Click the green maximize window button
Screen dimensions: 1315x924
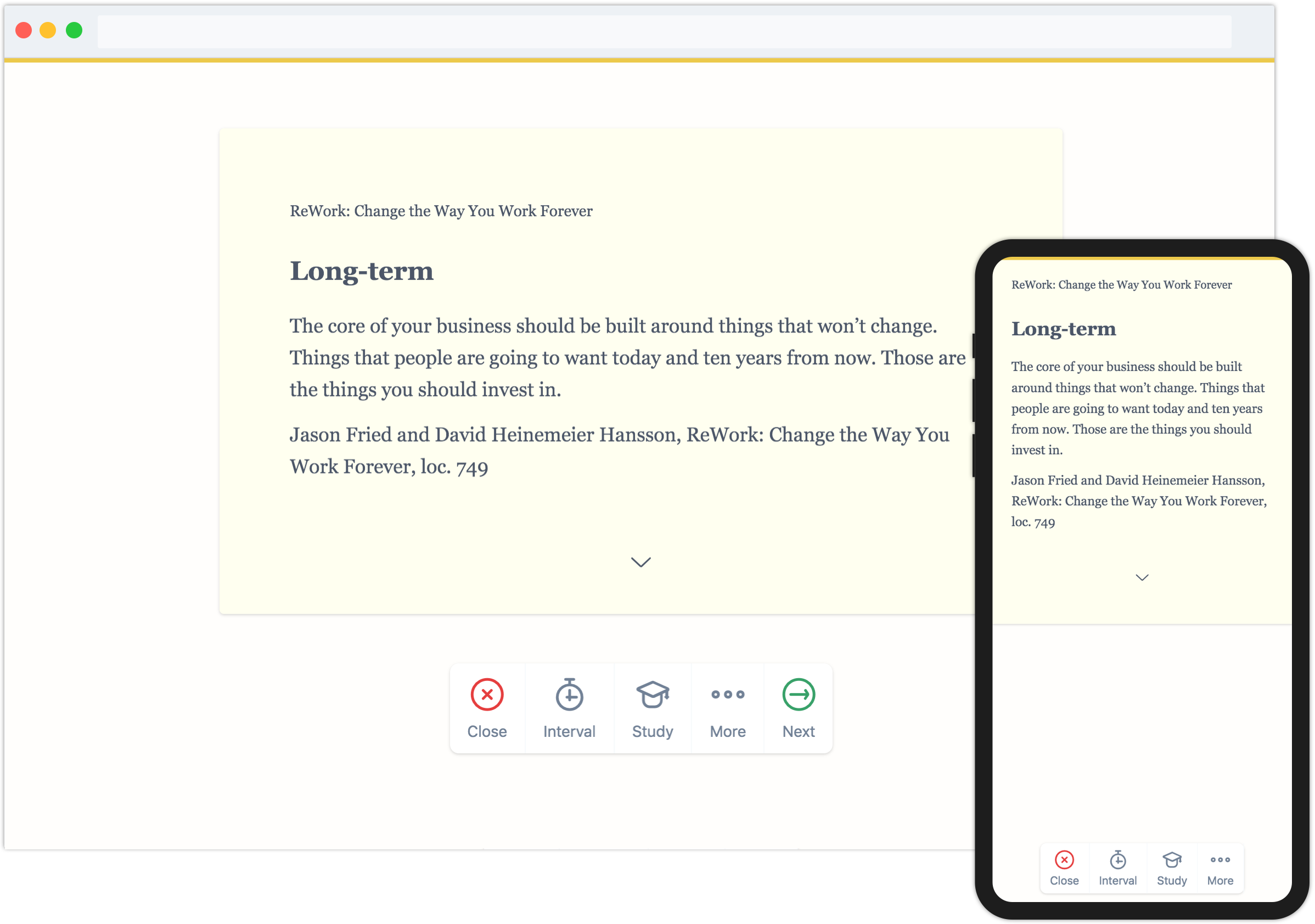click(74, 30)
